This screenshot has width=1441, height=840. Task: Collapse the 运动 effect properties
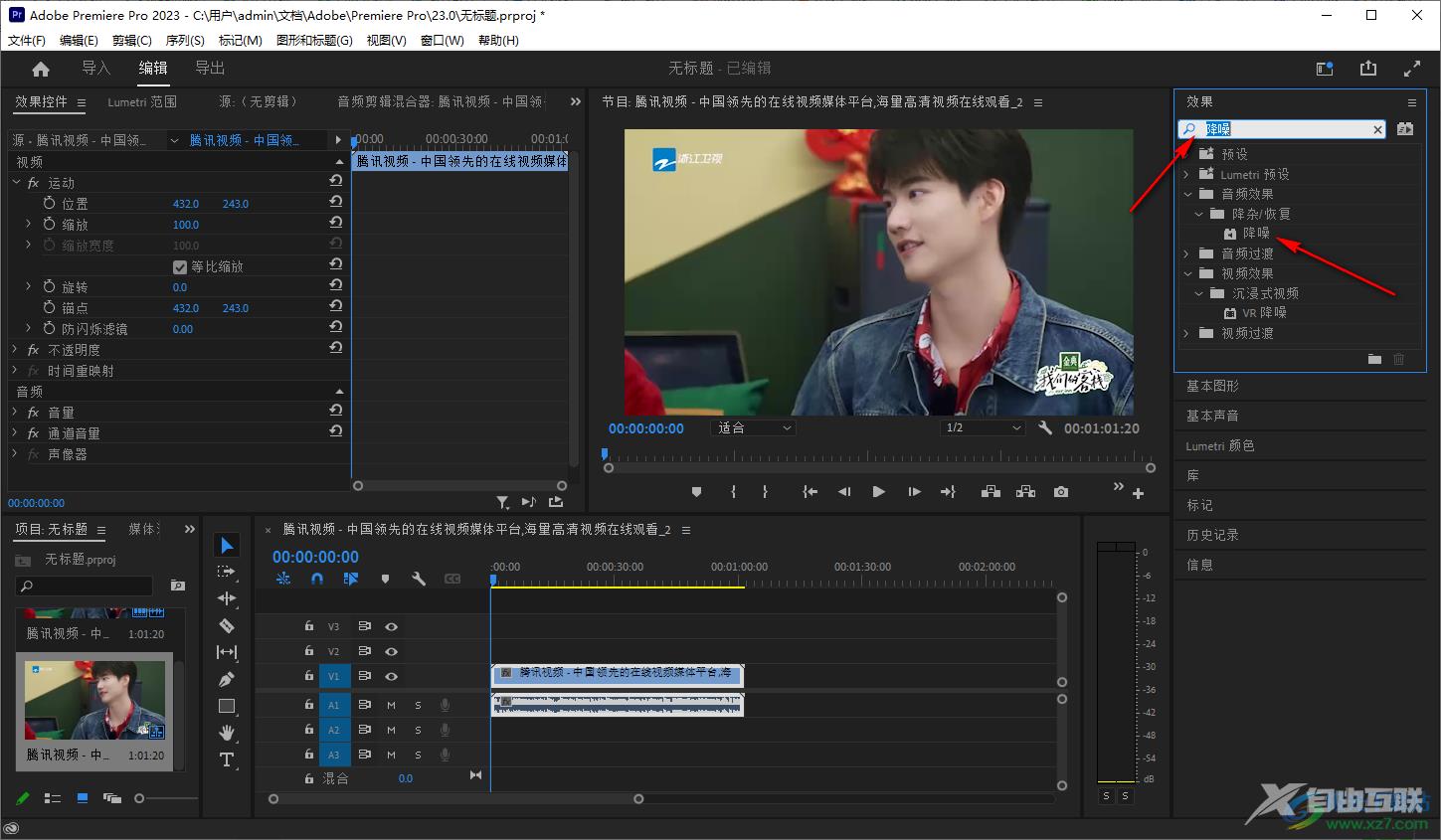pyautogui.click(x=15, y=183)
